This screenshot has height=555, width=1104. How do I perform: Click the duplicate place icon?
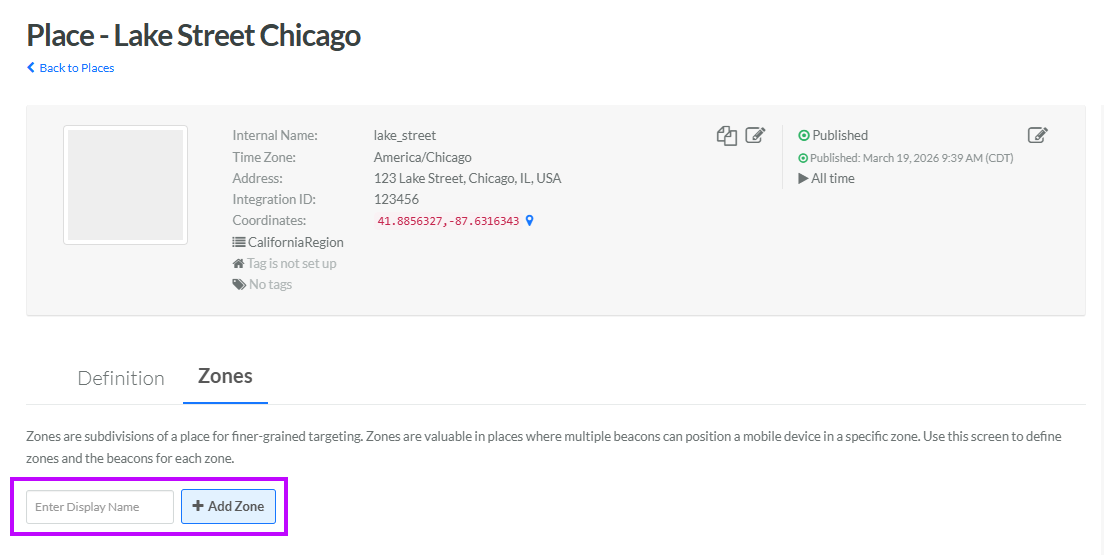coord(726,136)
